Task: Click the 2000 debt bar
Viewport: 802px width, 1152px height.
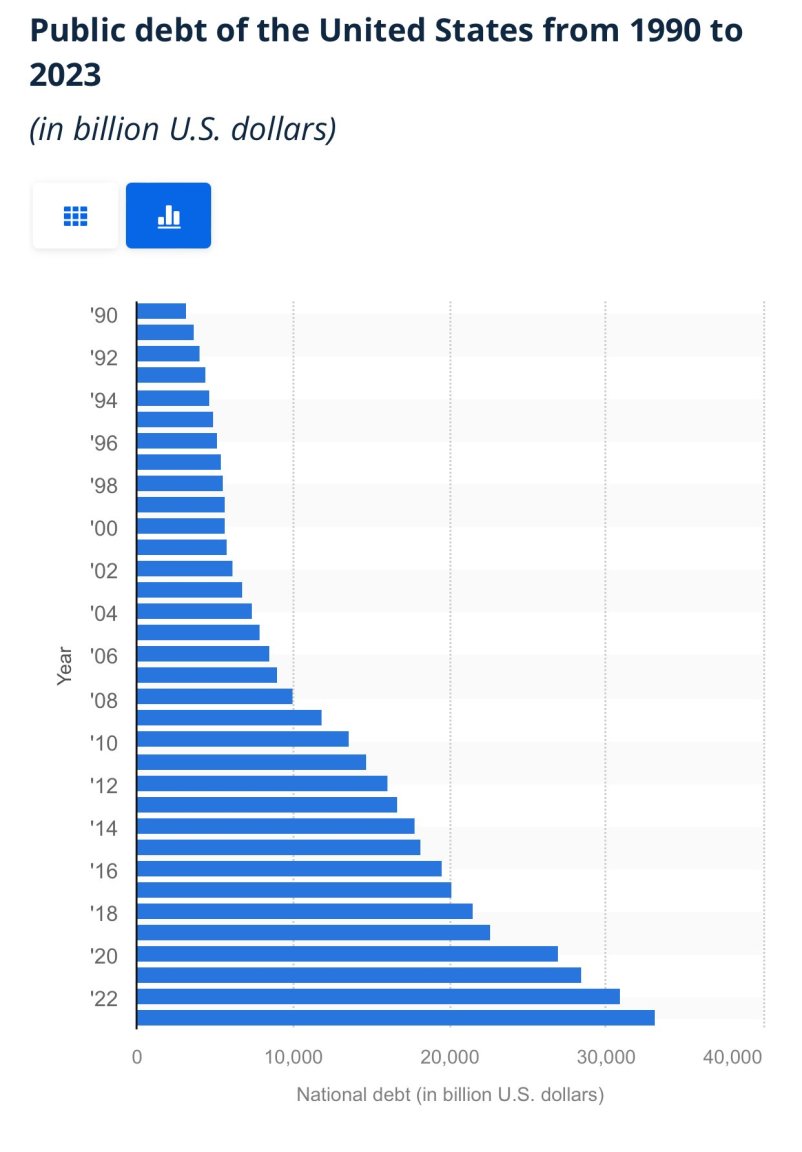Action: coord(180,525)
